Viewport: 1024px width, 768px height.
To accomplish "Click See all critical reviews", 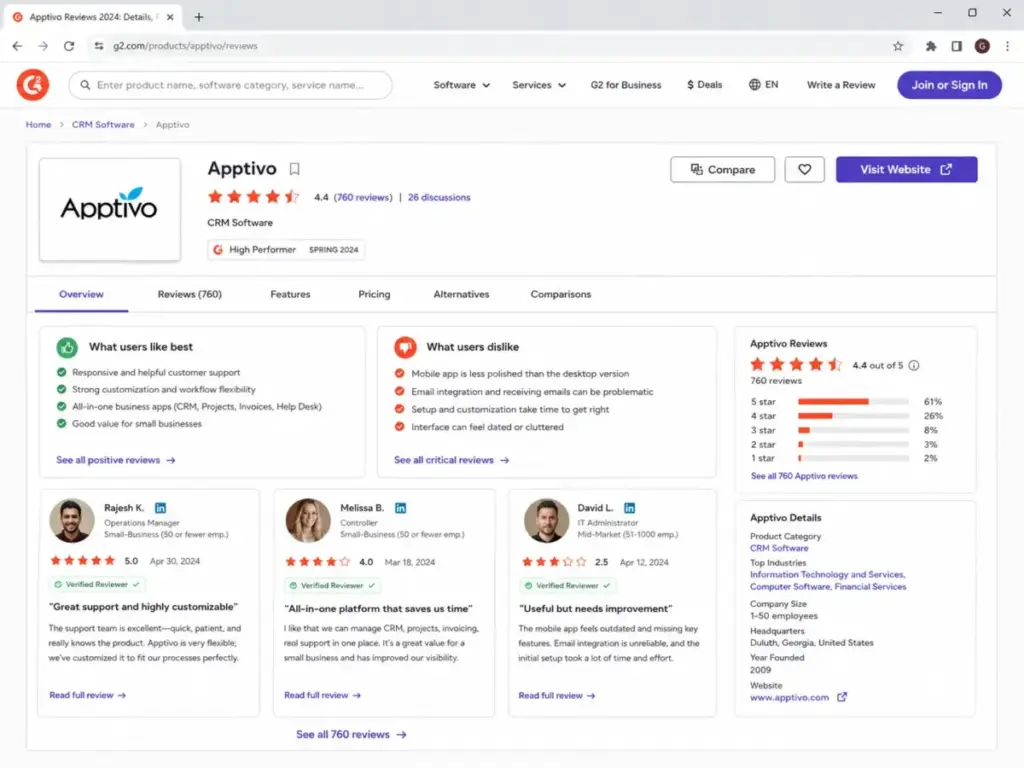I will [451, 460].
